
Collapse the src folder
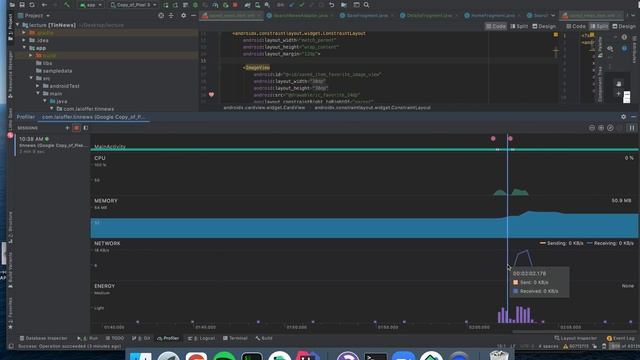31,78
